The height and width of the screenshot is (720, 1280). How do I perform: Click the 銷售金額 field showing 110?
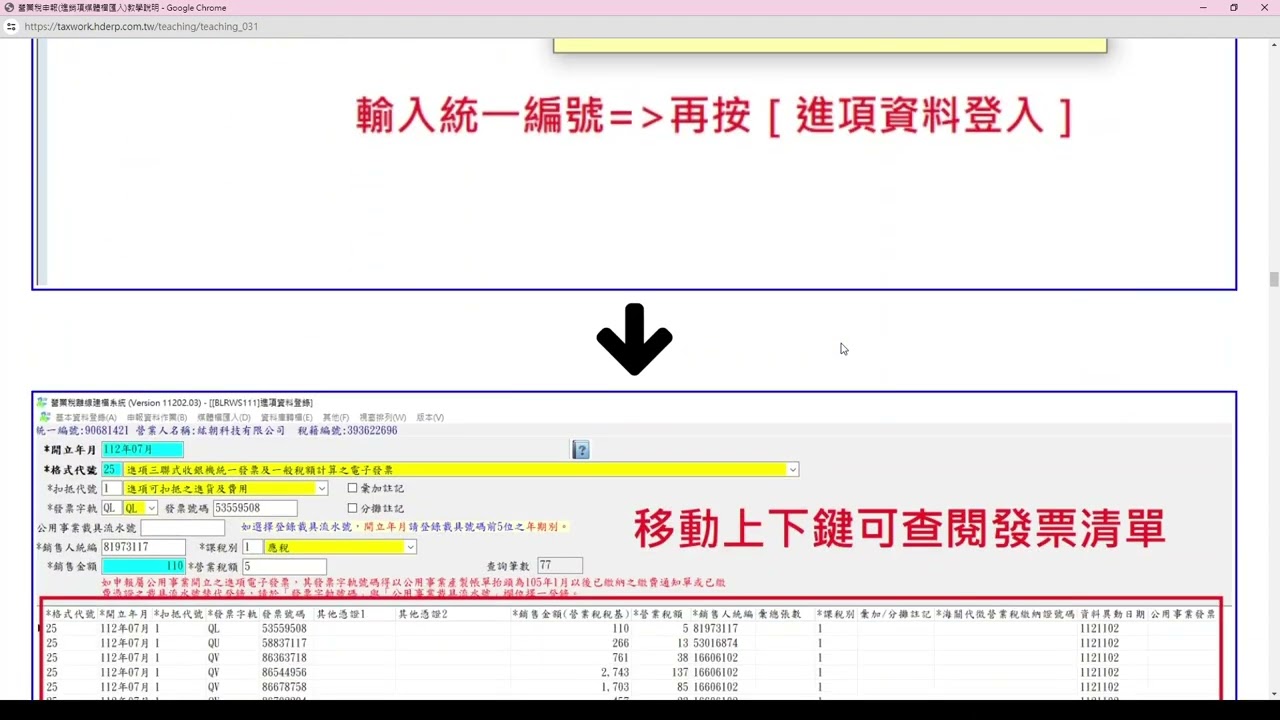(x=143, y=566)
